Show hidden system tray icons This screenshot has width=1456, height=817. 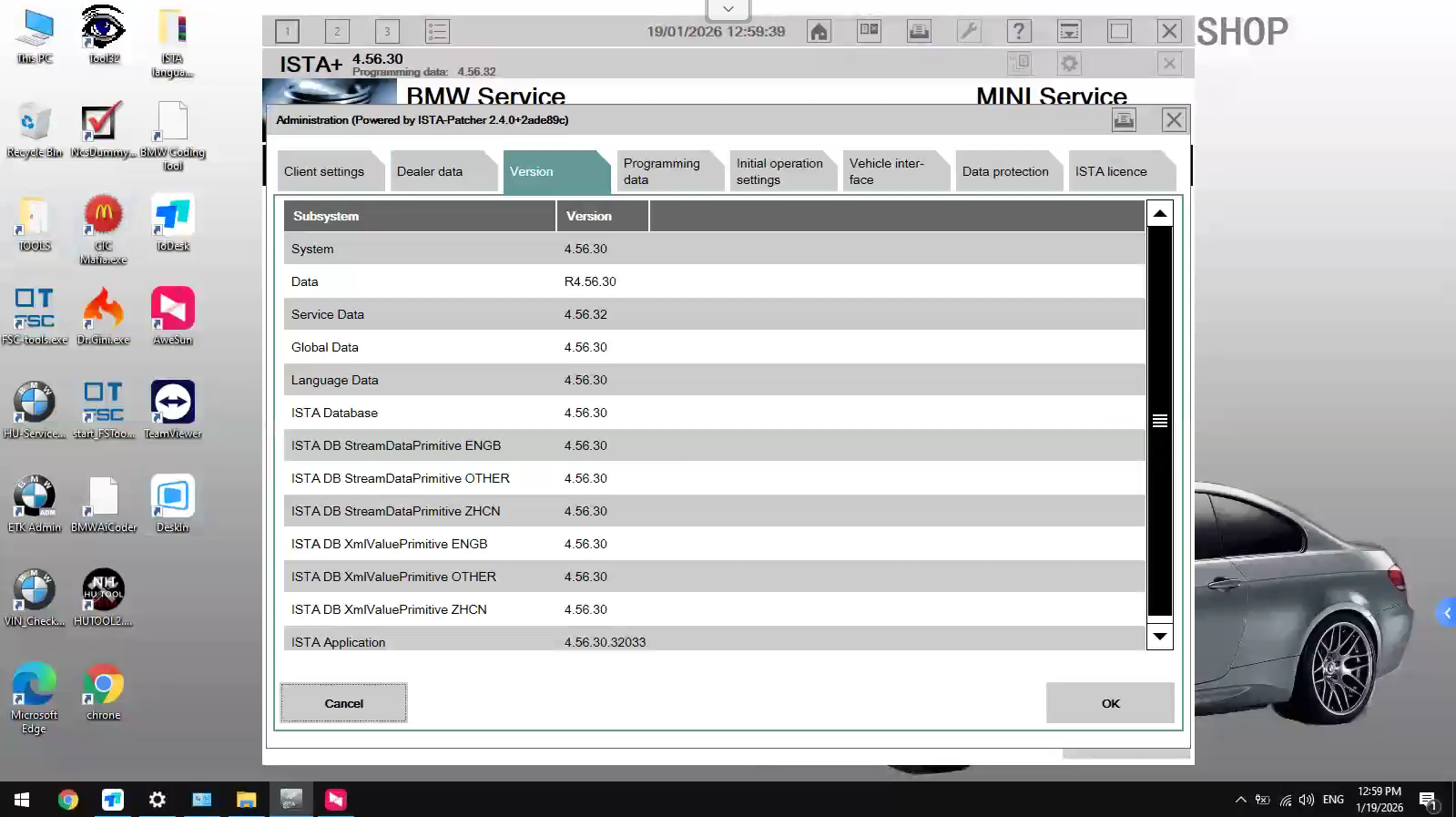(1240, 800)
